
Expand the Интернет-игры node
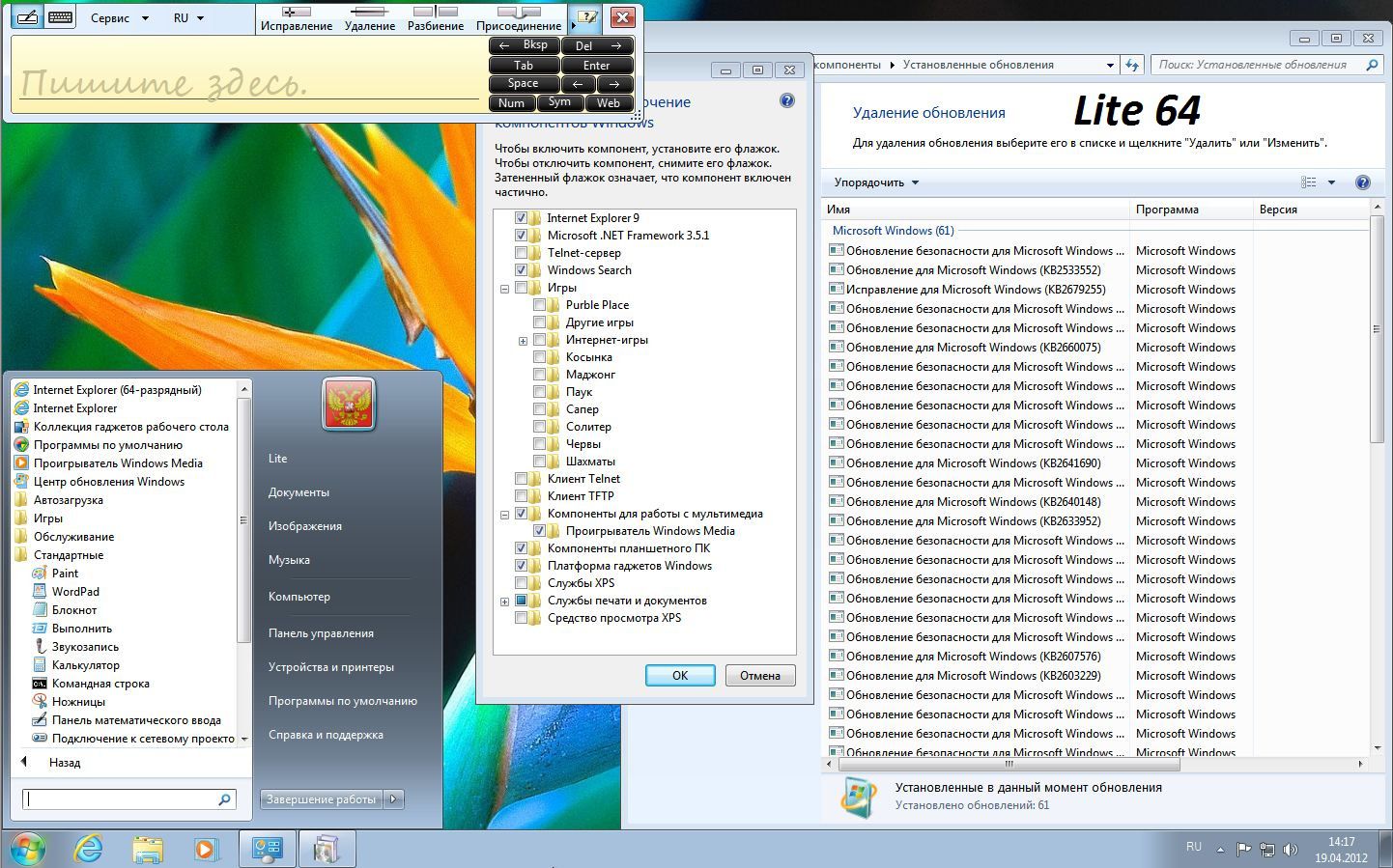click(523, 340)
